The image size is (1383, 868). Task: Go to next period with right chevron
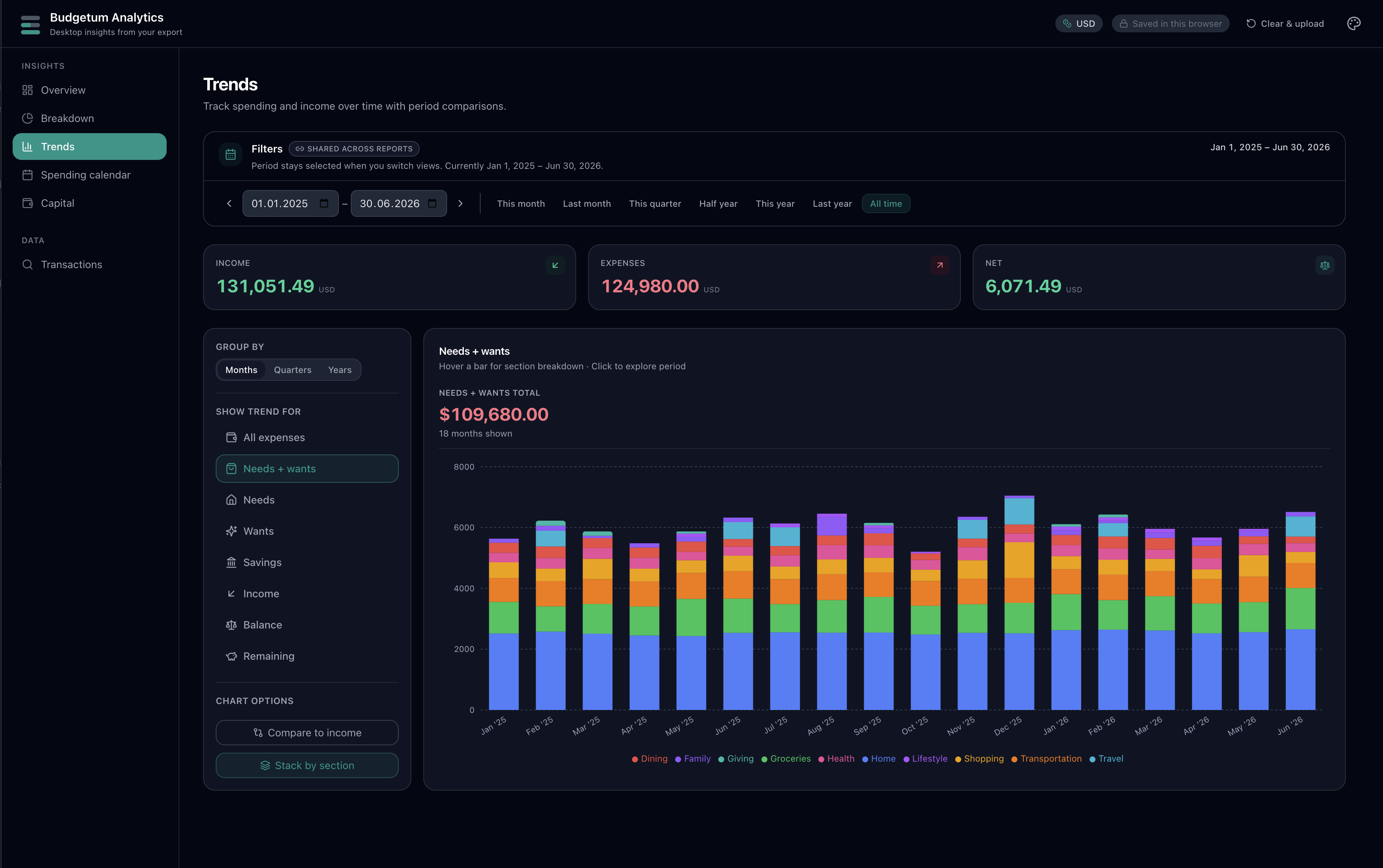click(x=461, y=203)
